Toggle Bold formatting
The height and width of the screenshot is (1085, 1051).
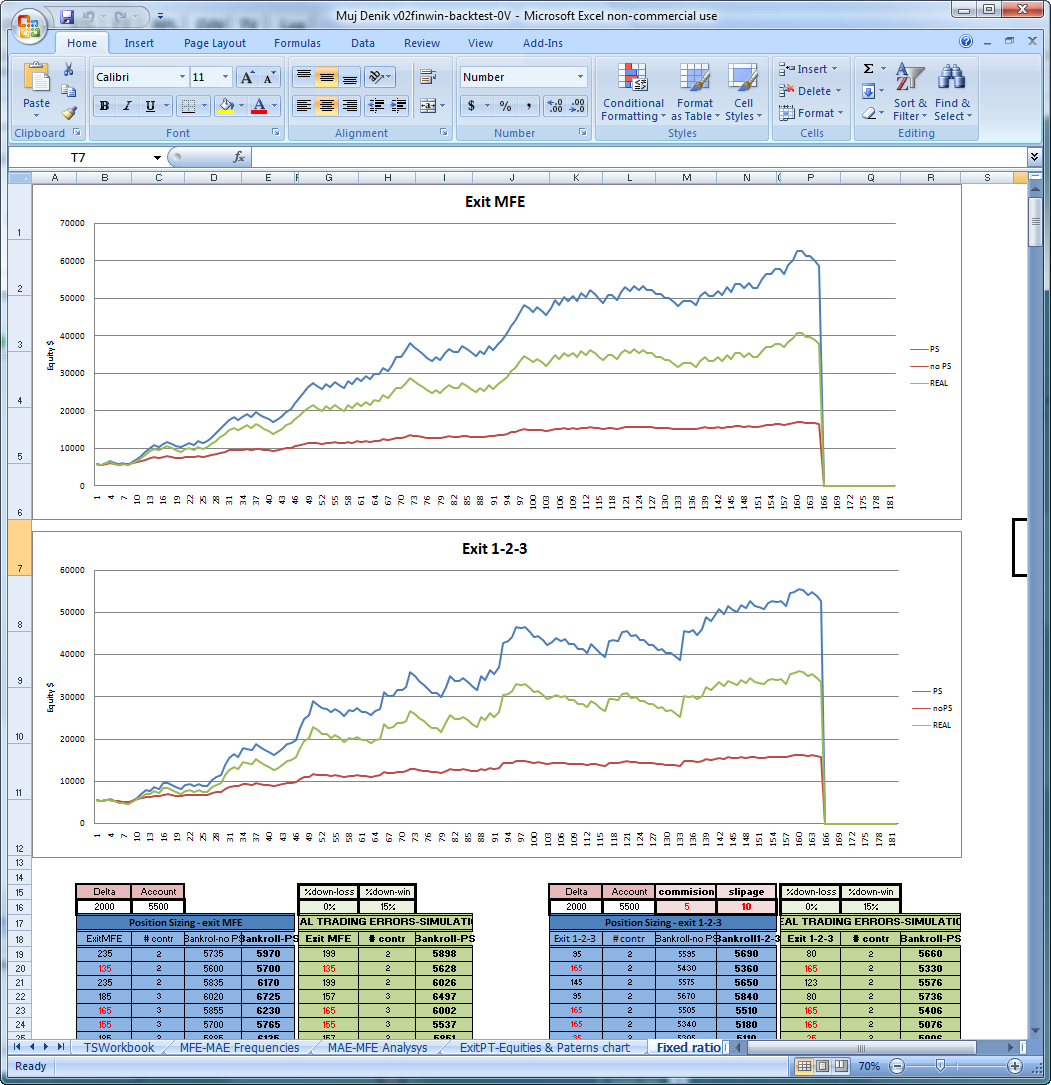coord(103,106)
